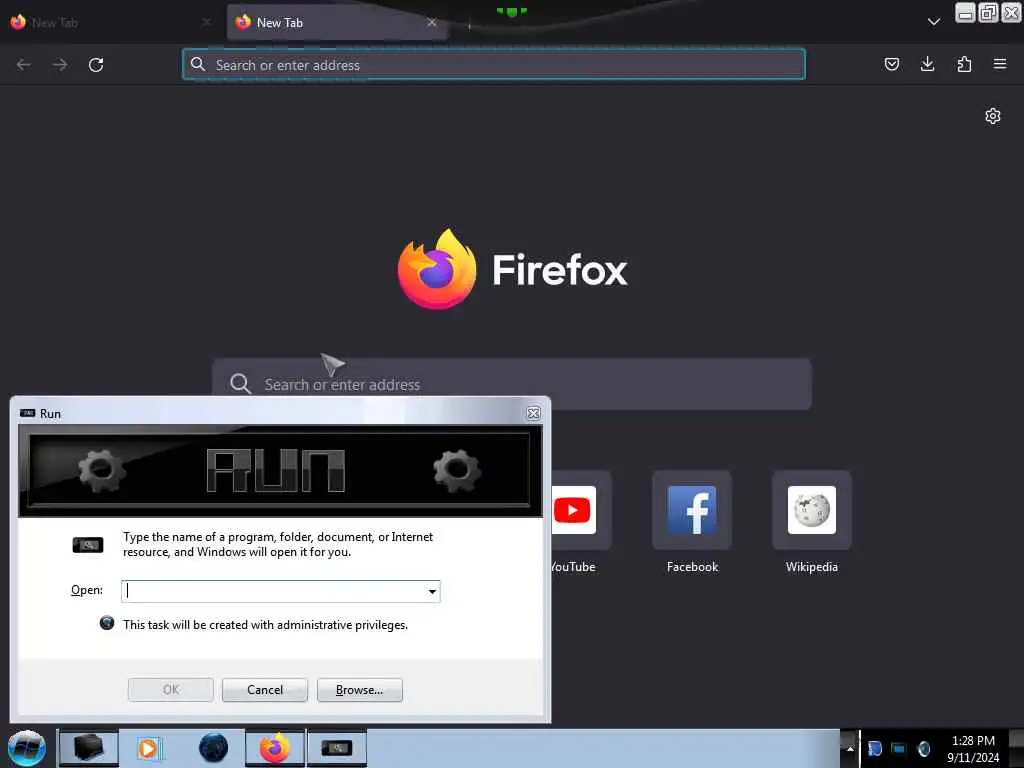Select the active second New Tab tab
This screenshot has height=768, width=1024.
pyautogui.click(x=336, y=22)
